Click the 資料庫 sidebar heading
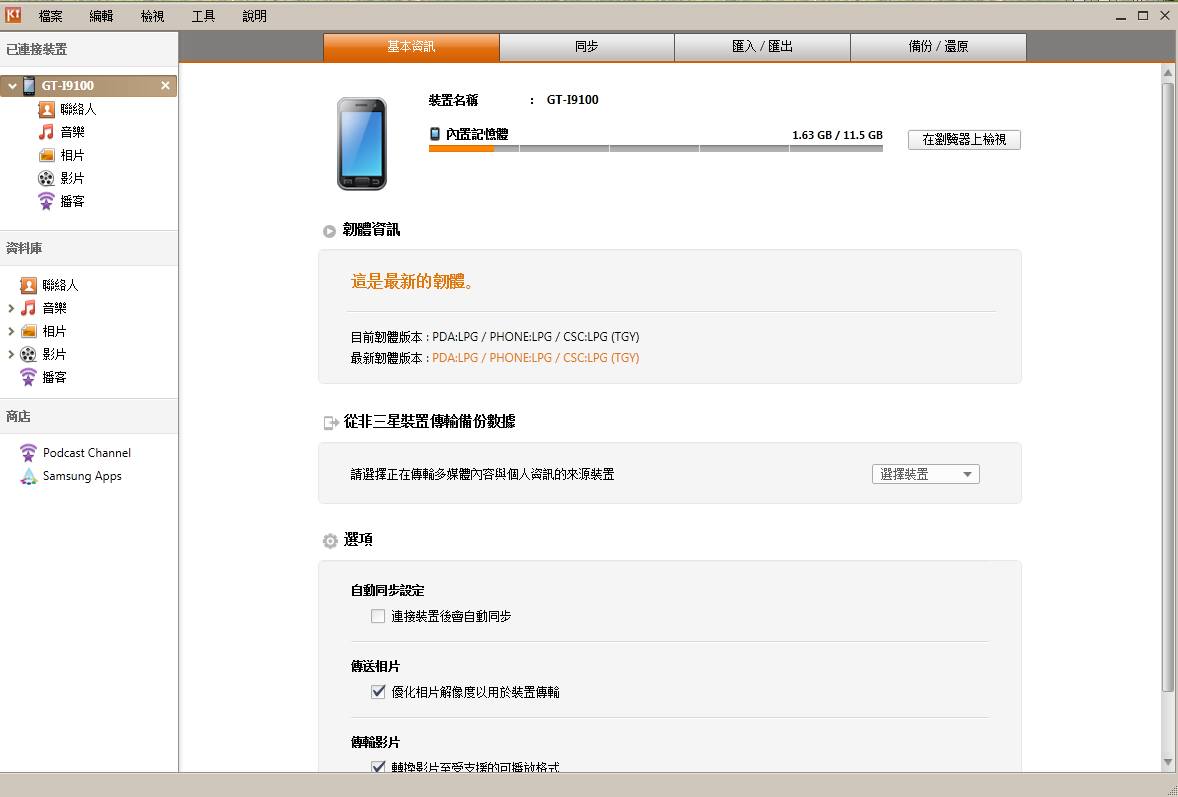The width and height of the screenshot is (1178, 797). pos(24,248)
